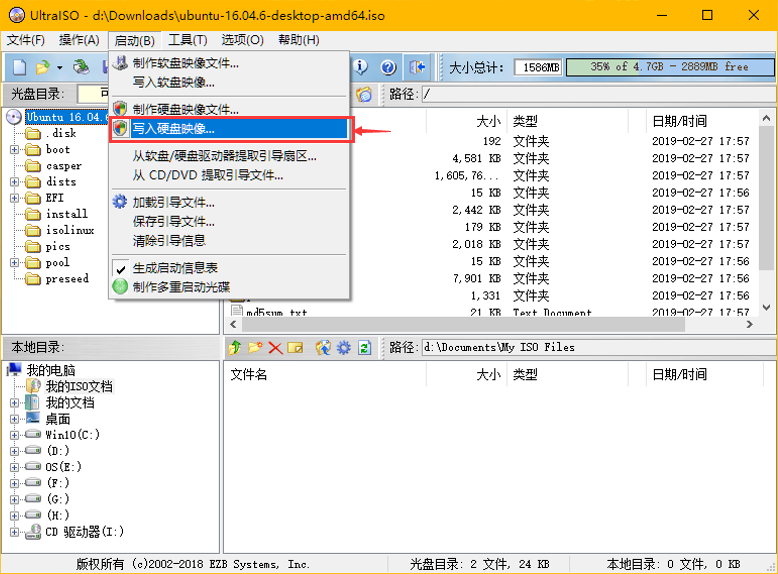The height and width of the screenshot is (574, 778).
Task: Click the Exit door toolbar icon
Action: click(x=417, y=67)
